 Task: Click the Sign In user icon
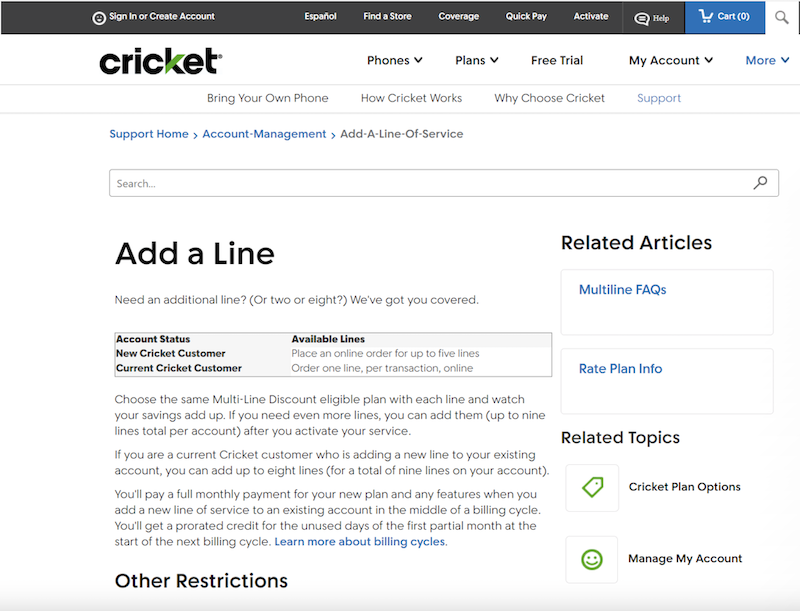click(99, 17)
